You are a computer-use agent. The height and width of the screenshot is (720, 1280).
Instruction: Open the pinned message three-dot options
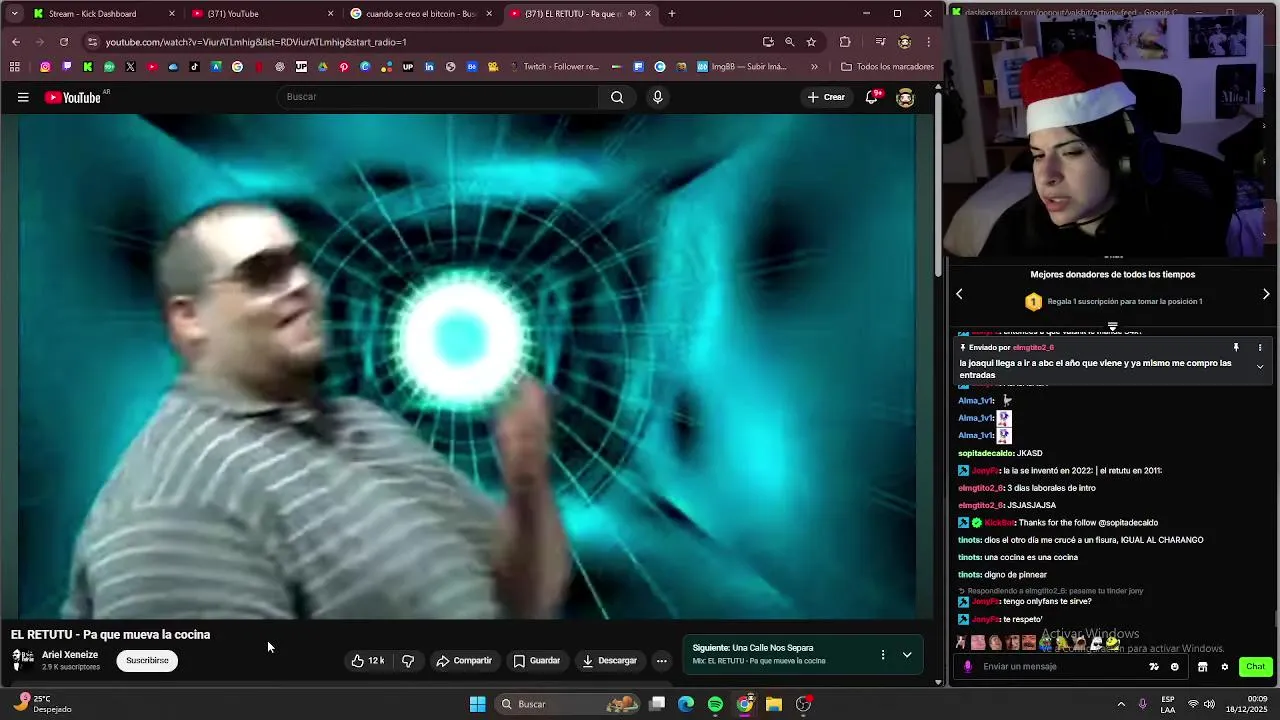pyautogui.click(x=1260, y=347)
